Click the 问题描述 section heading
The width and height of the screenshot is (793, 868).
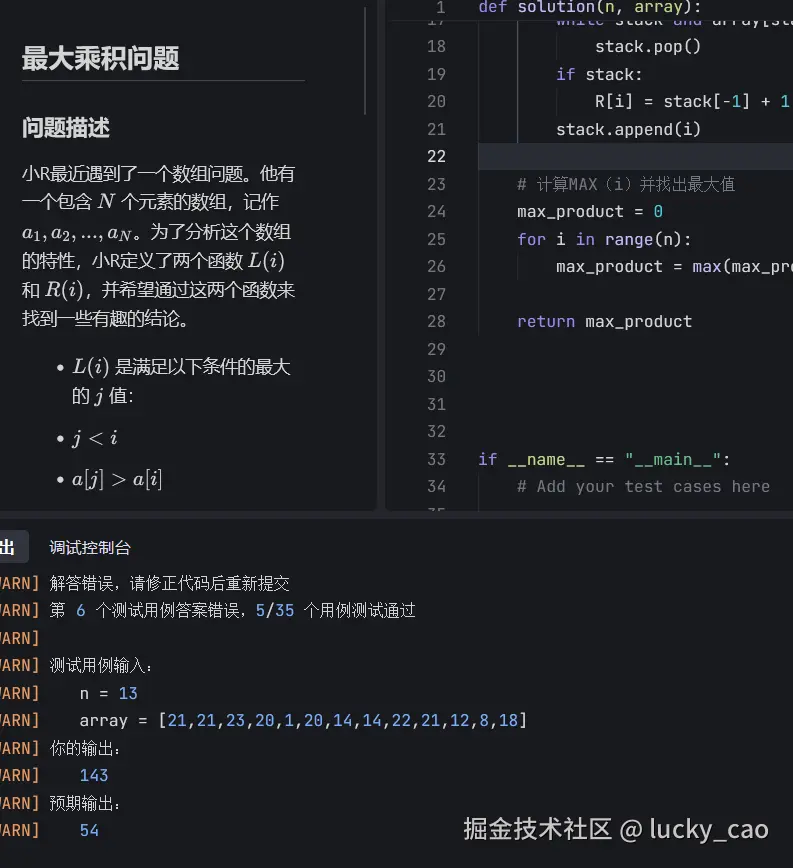(65, 128)
